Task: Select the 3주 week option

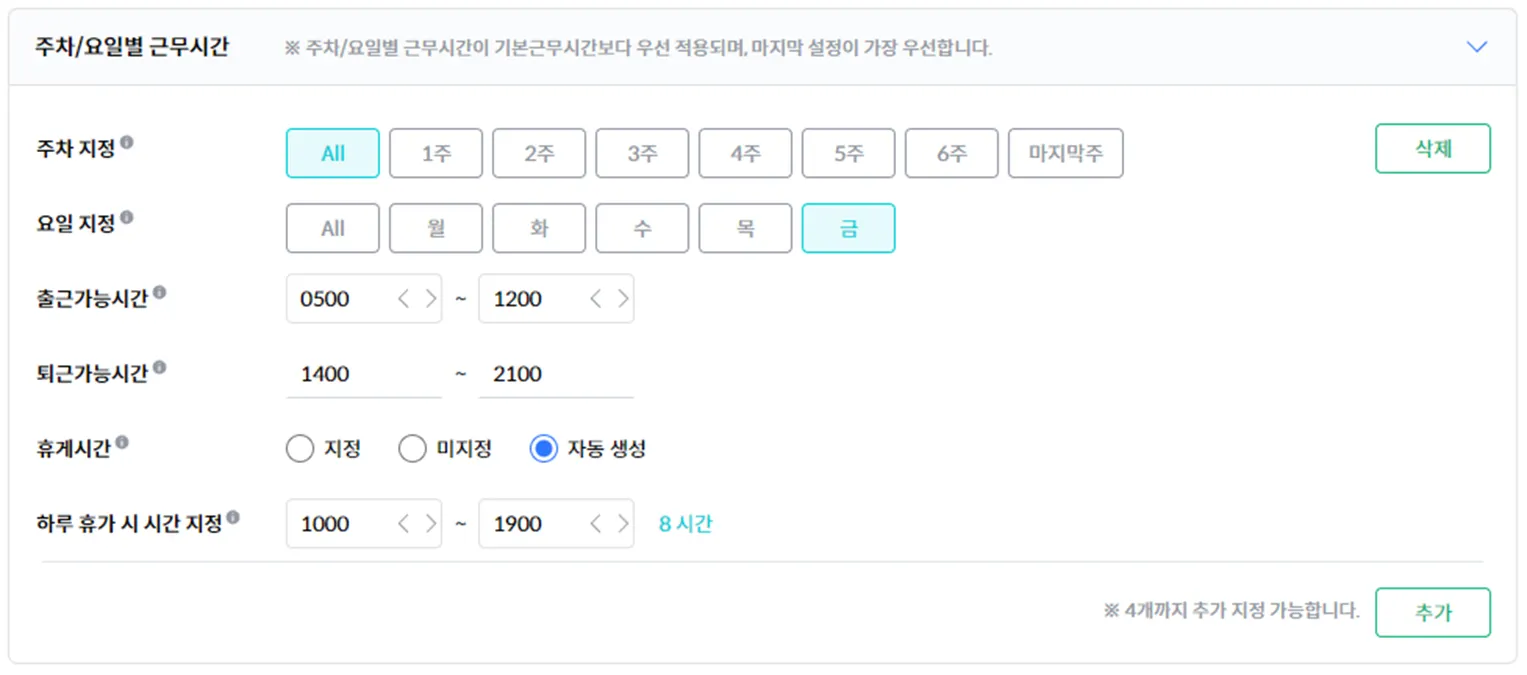Action: [642, 154]
